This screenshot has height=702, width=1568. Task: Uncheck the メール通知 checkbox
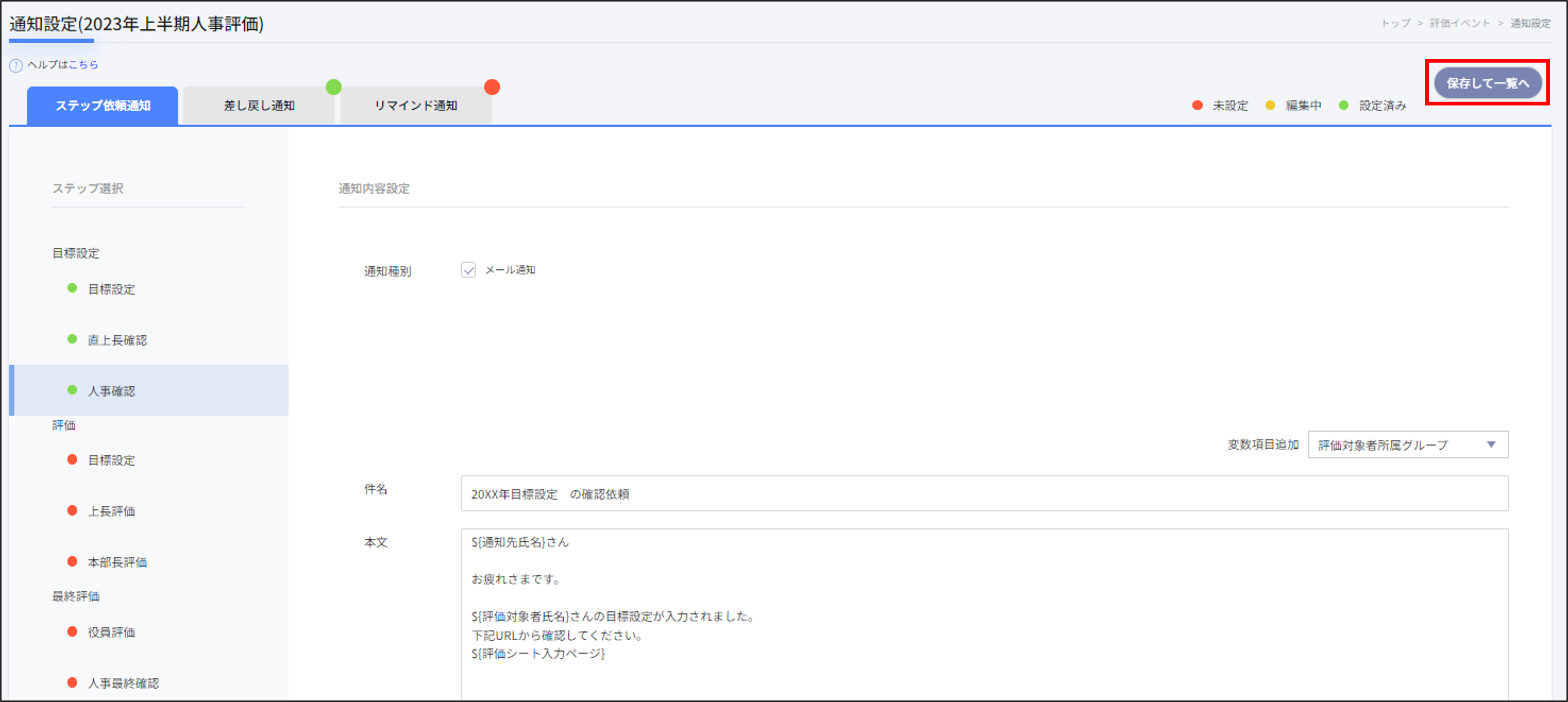tap(468, 270)
